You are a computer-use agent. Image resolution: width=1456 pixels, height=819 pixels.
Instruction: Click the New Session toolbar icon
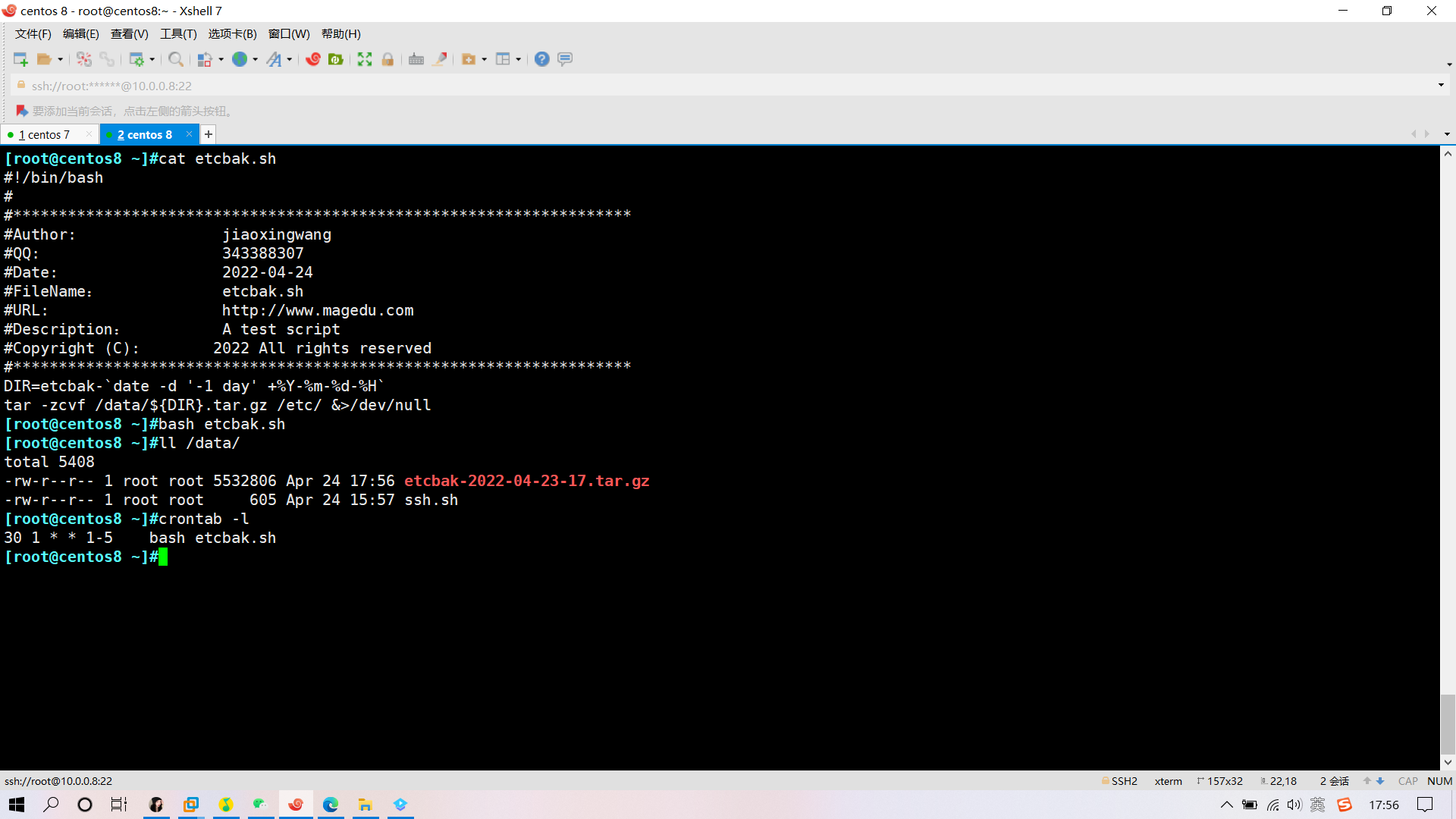[x=20, y=59]
